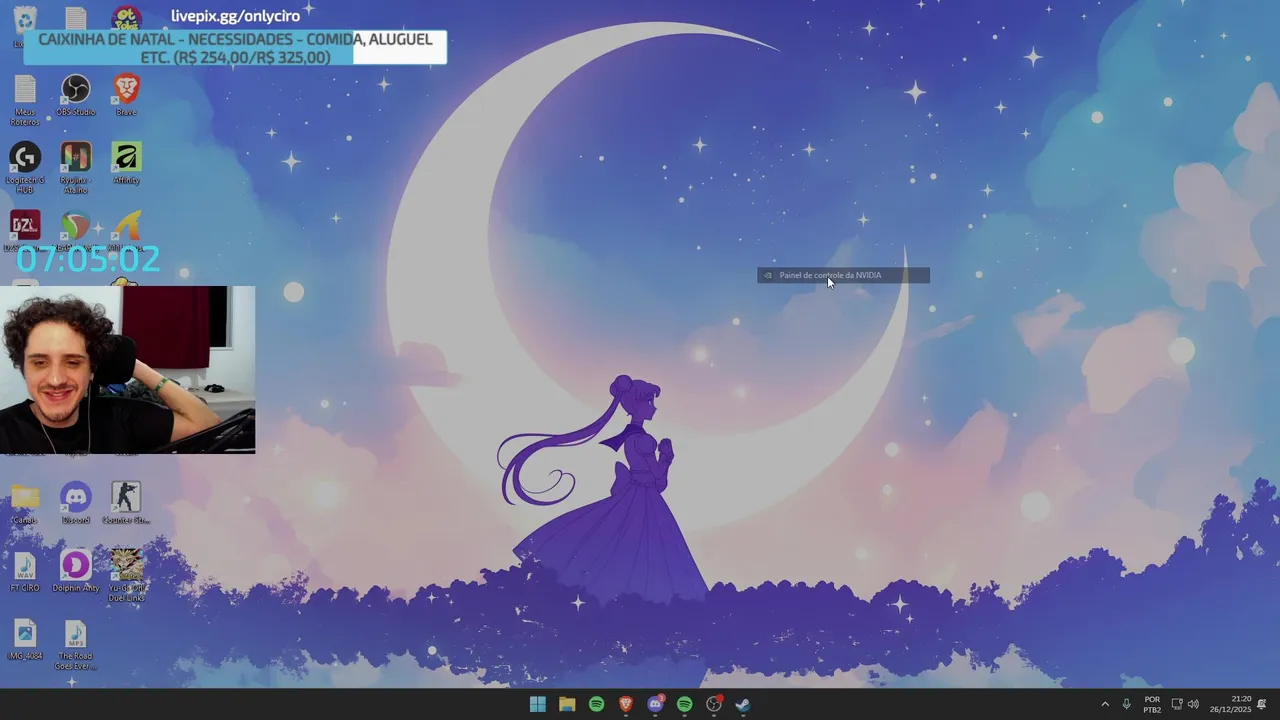The image size is (1280, 720).
Task: Select the IMG_4084 image file
Action: [x=25, y=639]
